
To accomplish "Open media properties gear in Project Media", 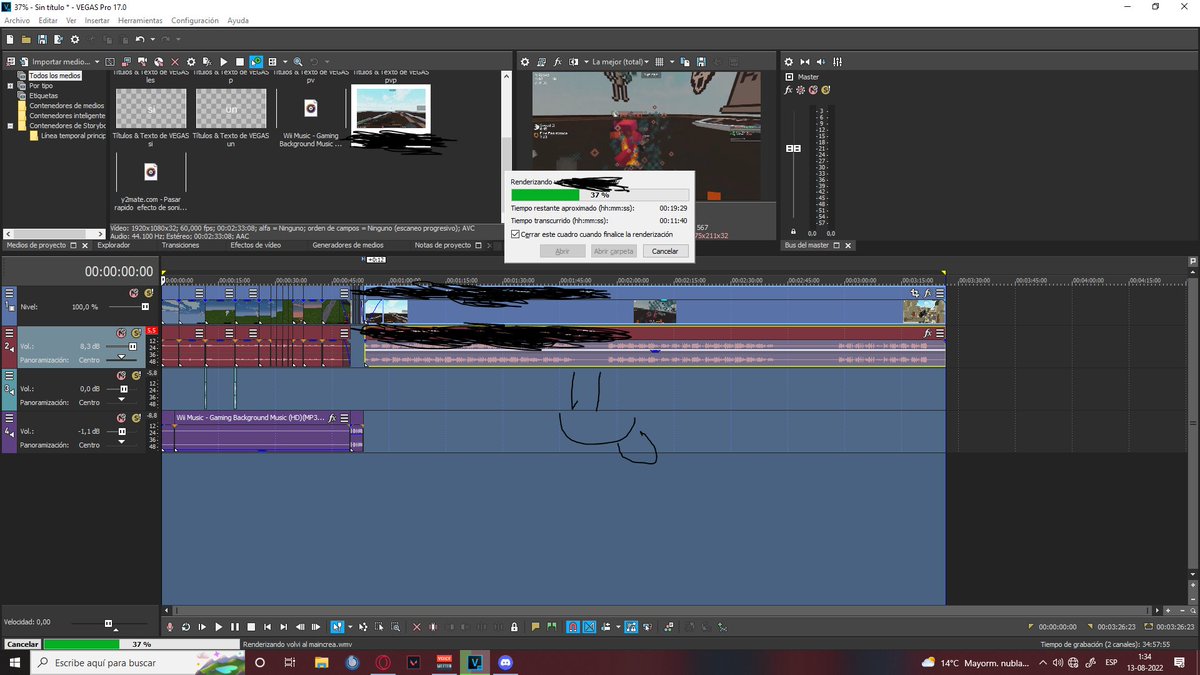I will click(x=191, y=62).
